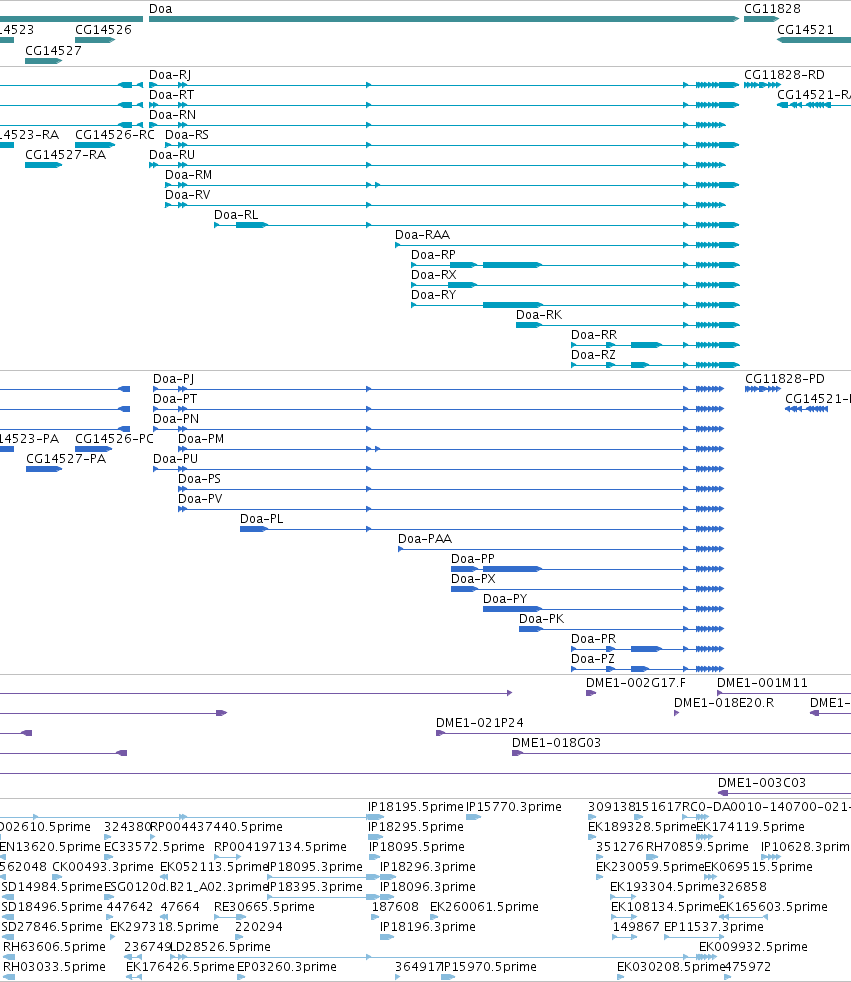Image resolution: width=851 pixels, height=982 pixels.
Task: Click the Doa-RP transcript label
Action: tap(433, 255)
